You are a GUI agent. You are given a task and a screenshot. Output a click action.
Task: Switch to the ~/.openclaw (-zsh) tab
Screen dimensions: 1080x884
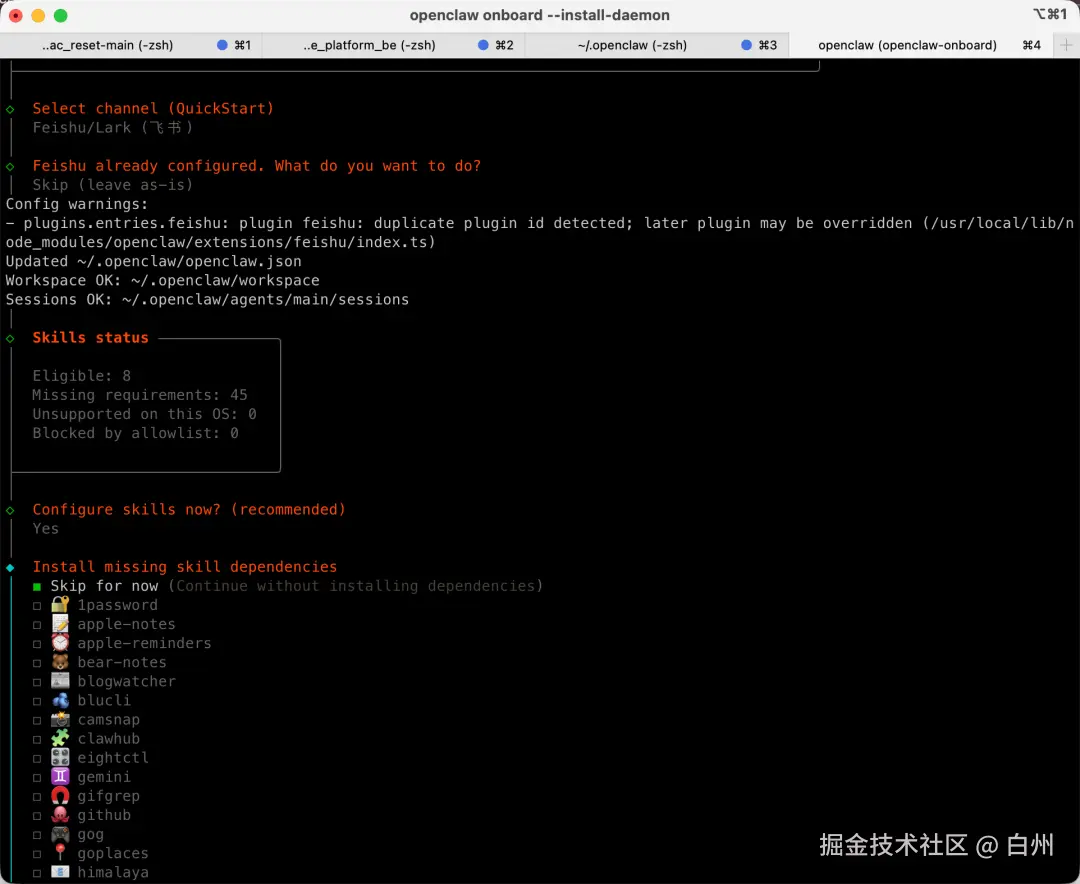(656, 45)
